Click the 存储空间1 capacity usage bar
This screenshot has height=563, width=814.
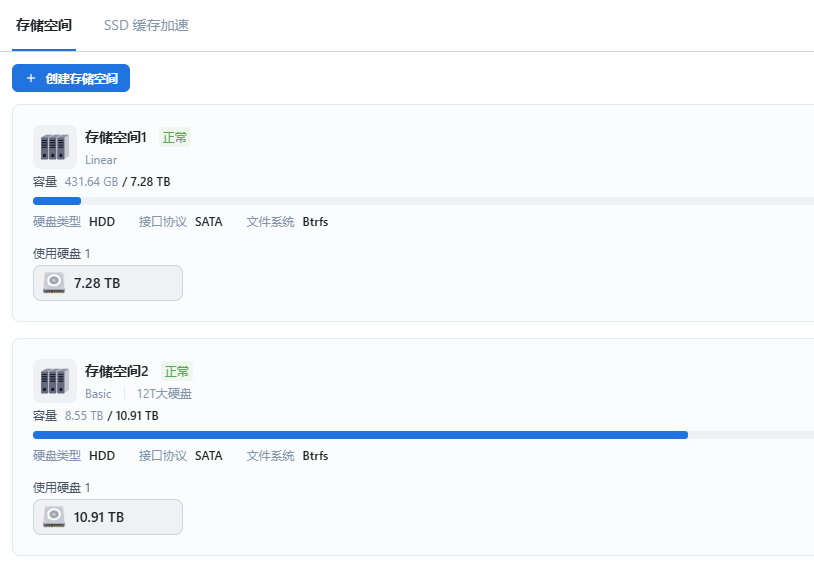click(x=423, y=201)
